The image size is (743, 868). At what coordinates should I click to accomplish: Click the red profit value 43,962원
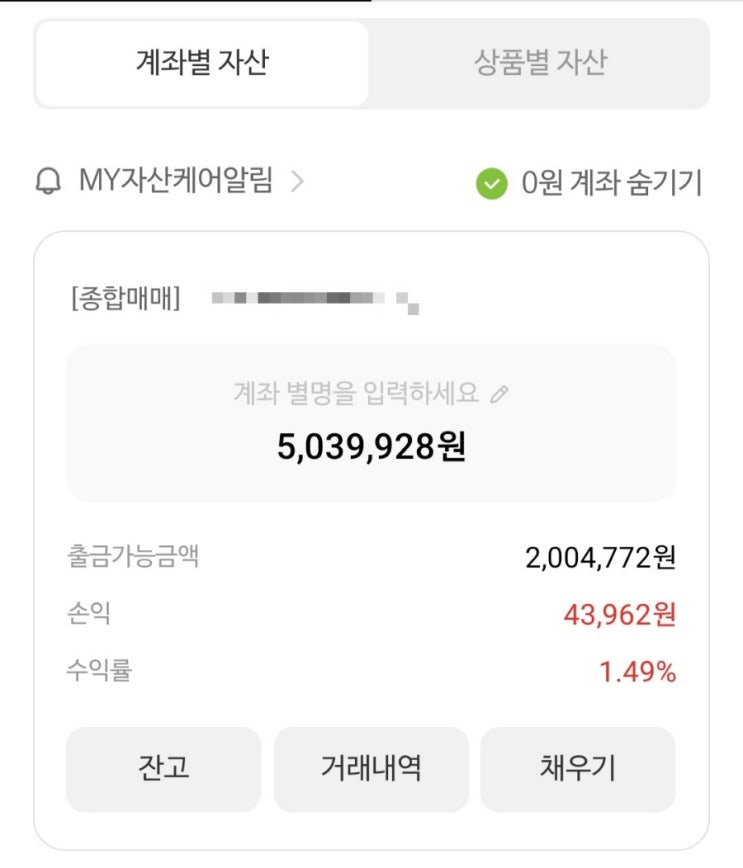(619, 615)
